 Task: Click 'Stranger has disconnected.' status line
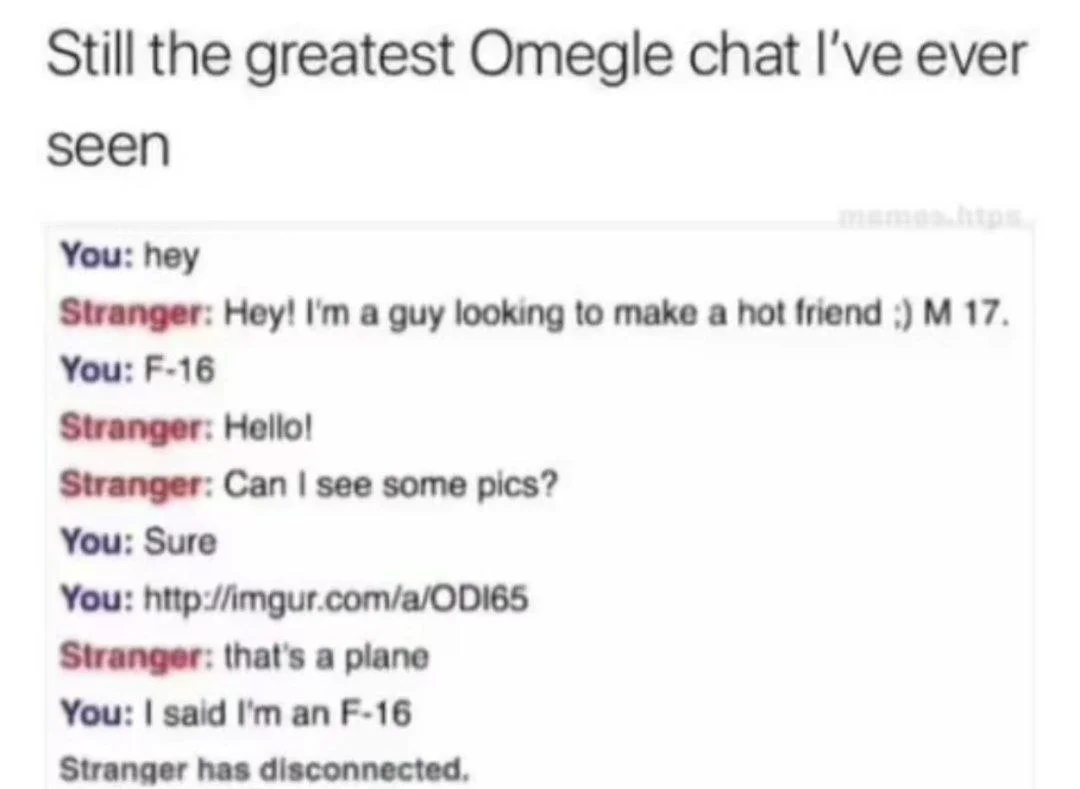[264, 768]
